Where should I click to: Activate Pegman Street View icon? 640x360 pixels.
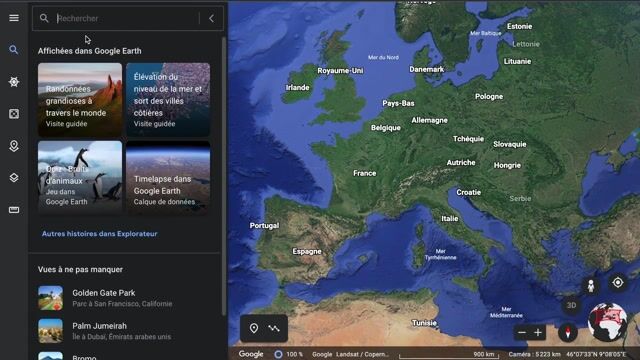(x=591, y=285)
